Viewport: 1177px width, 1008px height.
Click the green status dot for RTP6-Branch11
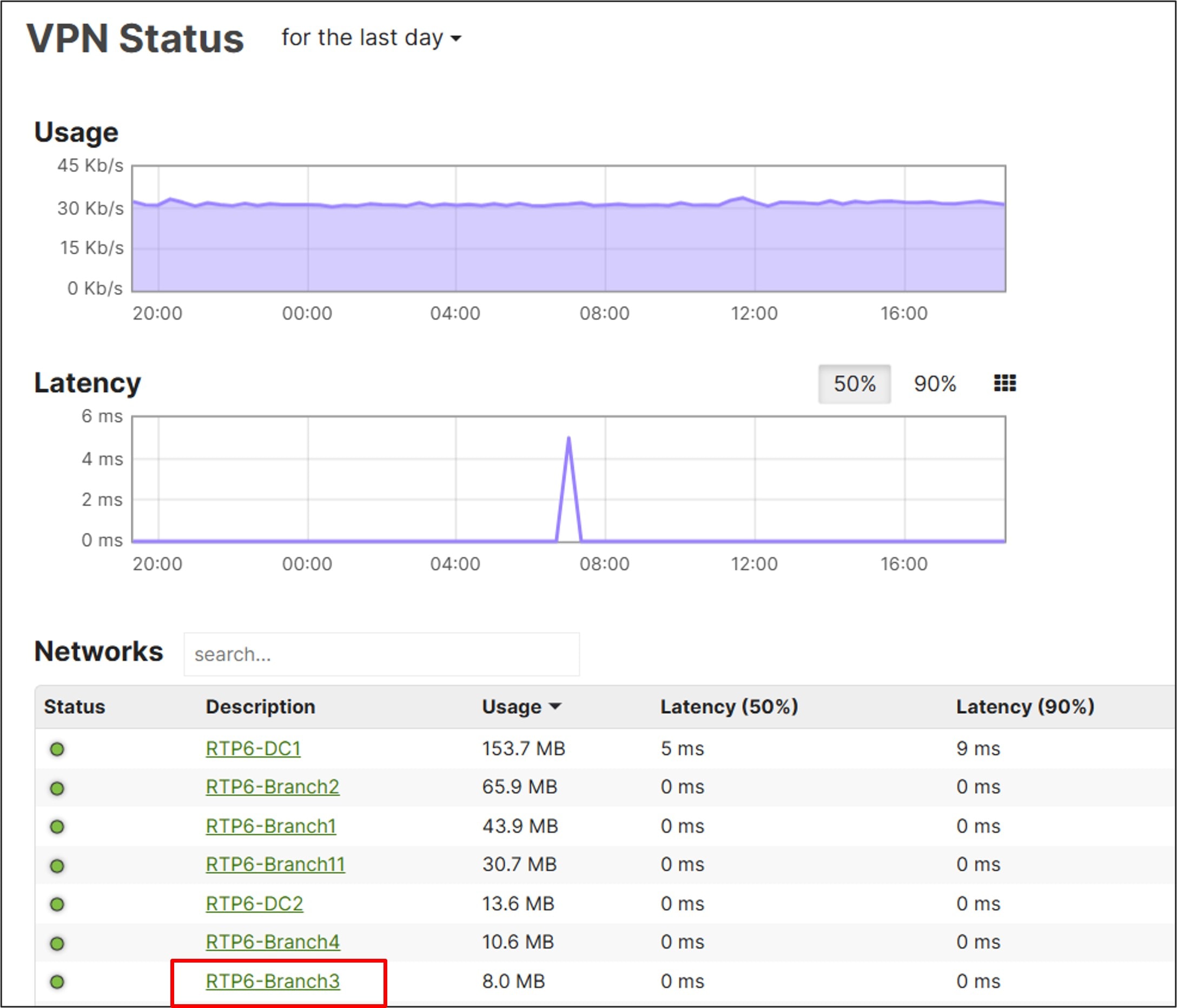pyautogui.click(x=57, y=865)
